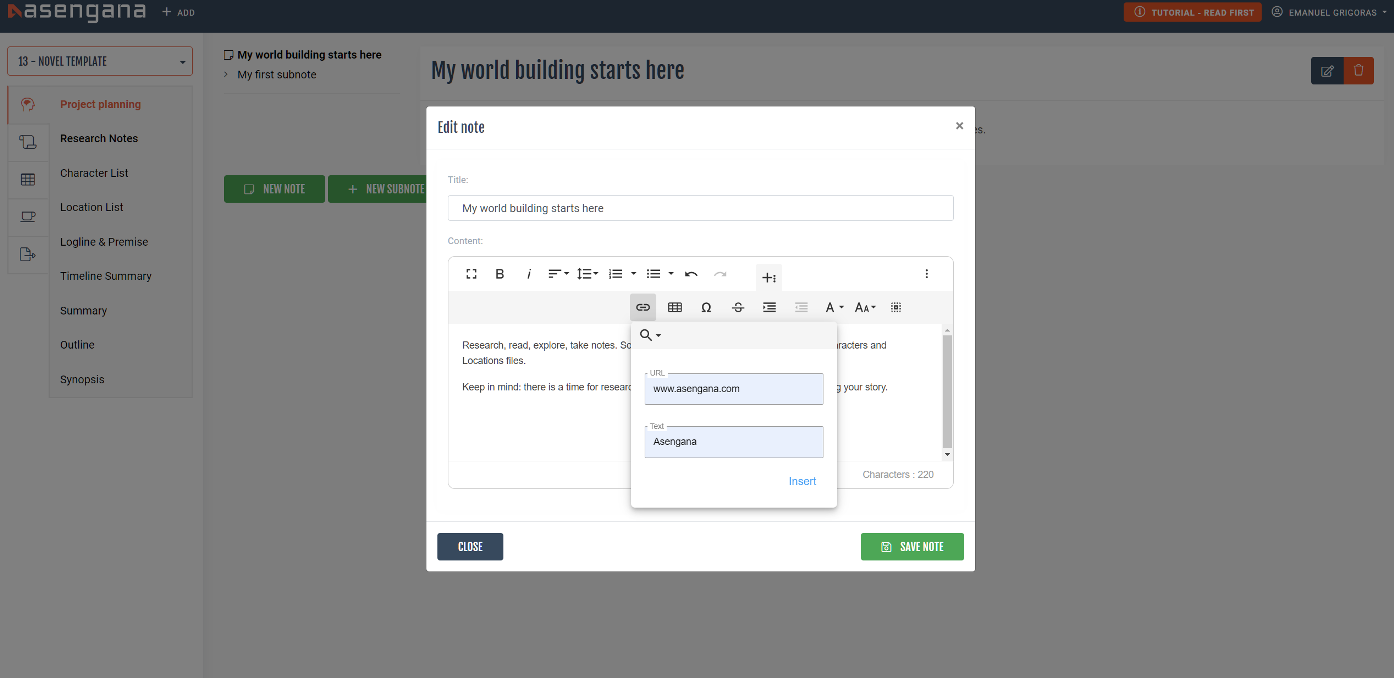Click the increase indent icon
This screenshot has height=678, width=1394.
(x=769, y=307)
